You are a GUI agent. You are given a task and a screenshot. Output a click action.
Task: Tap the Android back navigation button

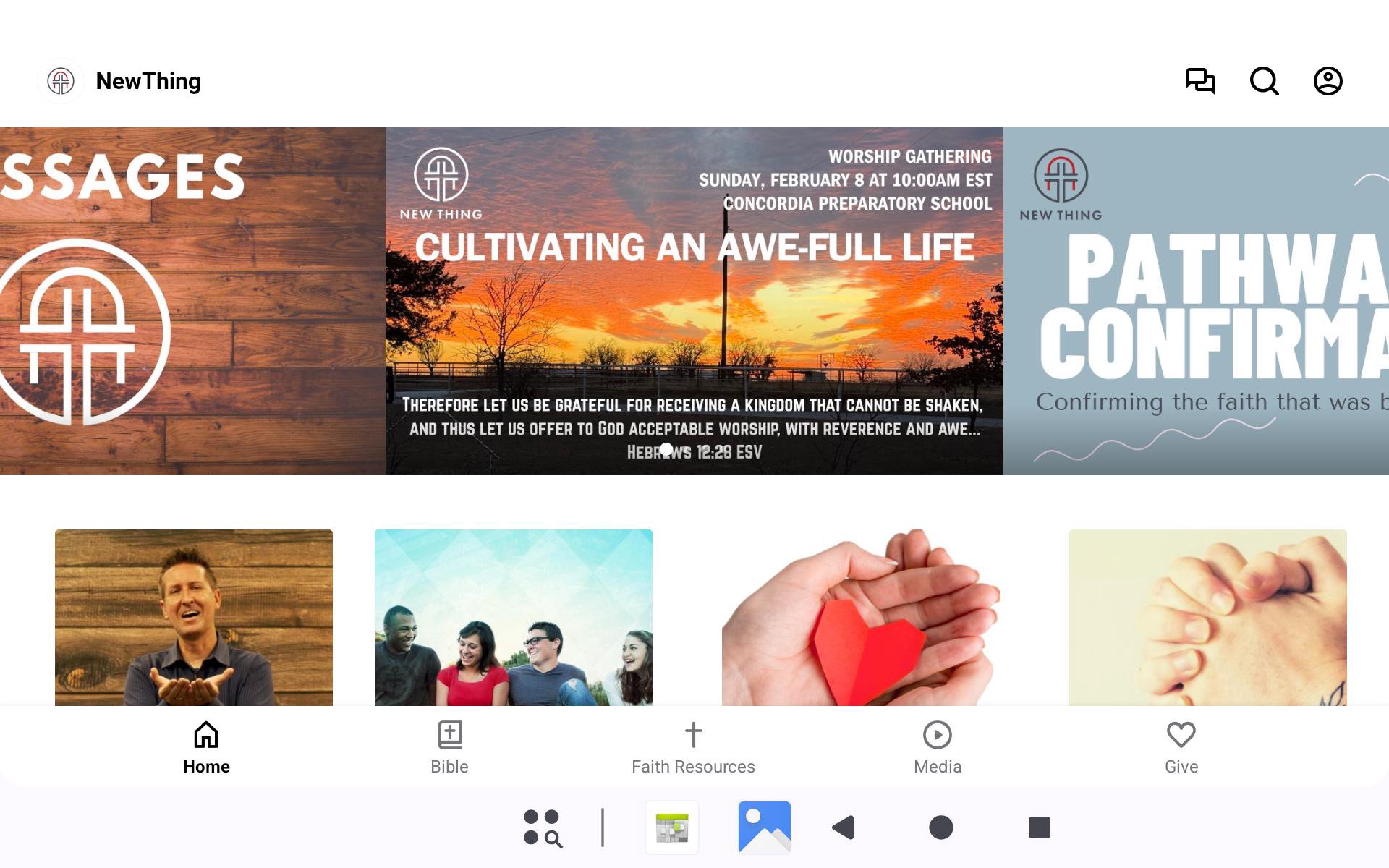844,827
